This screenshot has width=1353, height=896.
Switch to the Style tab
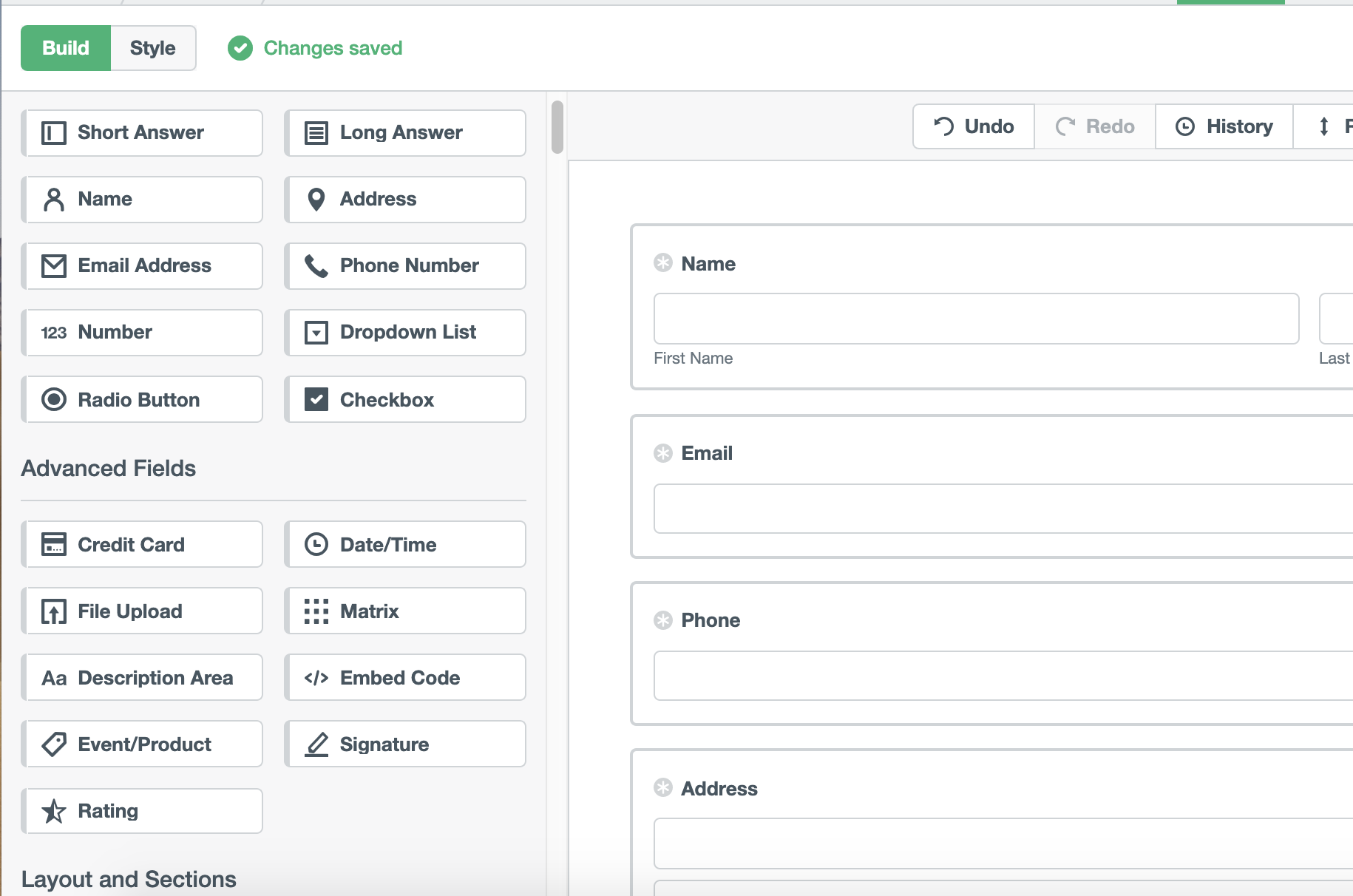pos(153,47)
